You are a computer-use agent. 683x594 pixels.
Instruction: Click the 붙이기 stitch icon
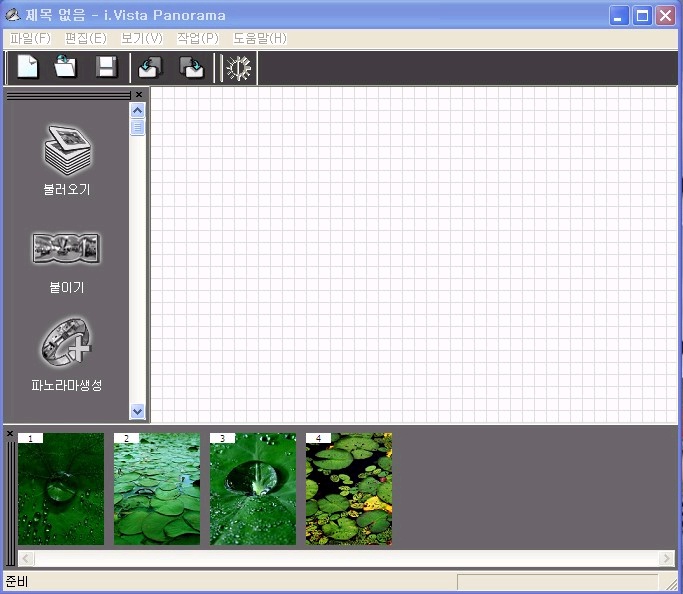click(66, 249)
